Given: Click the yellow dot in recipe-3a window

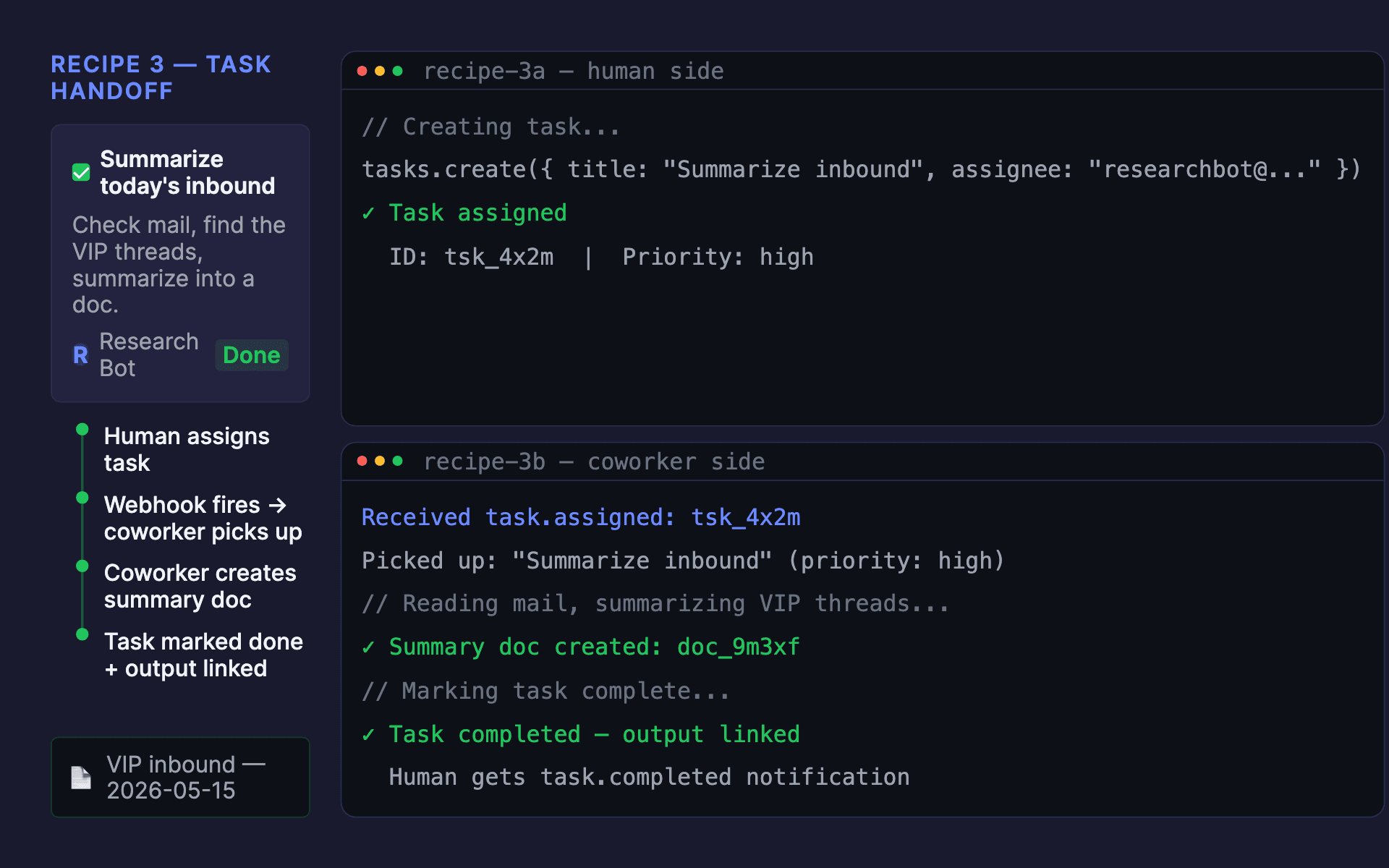Looking at the screenshot, I should [380, 71].
